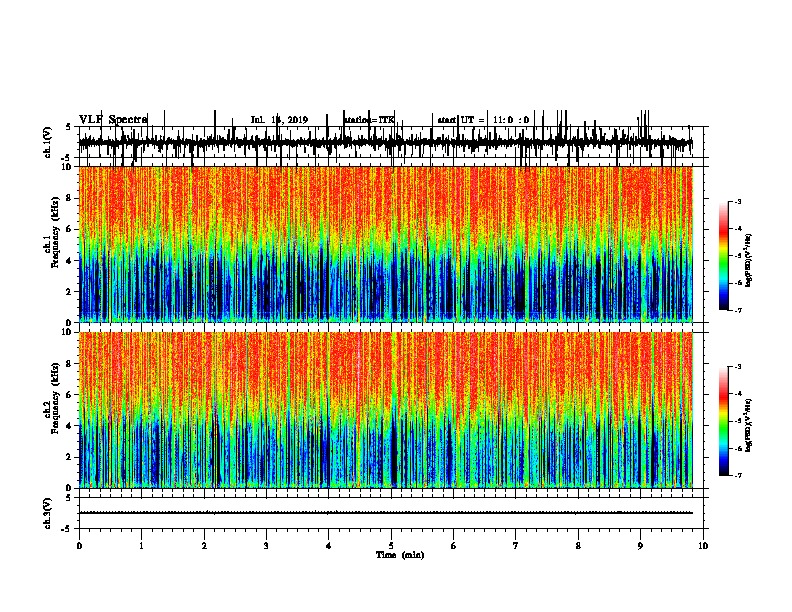Click the ch.1(V) waveform axis label
The width and height of the screenshot is (792, 612).
pyautogui.click(x=48, y=142)
